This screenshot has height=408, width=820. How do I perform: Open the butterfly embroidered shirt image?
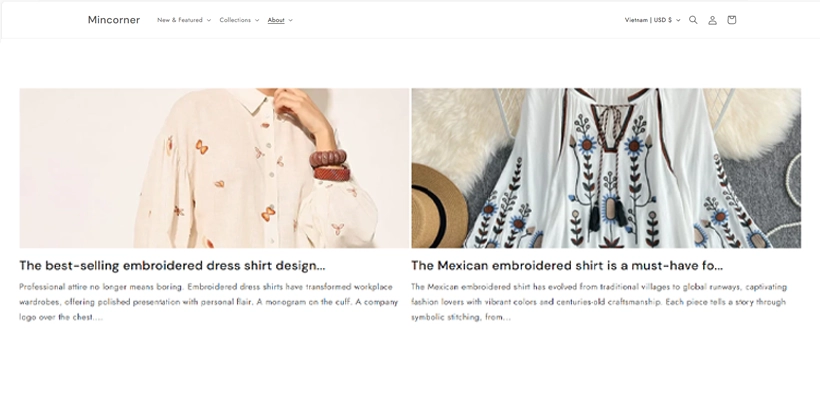214,167
